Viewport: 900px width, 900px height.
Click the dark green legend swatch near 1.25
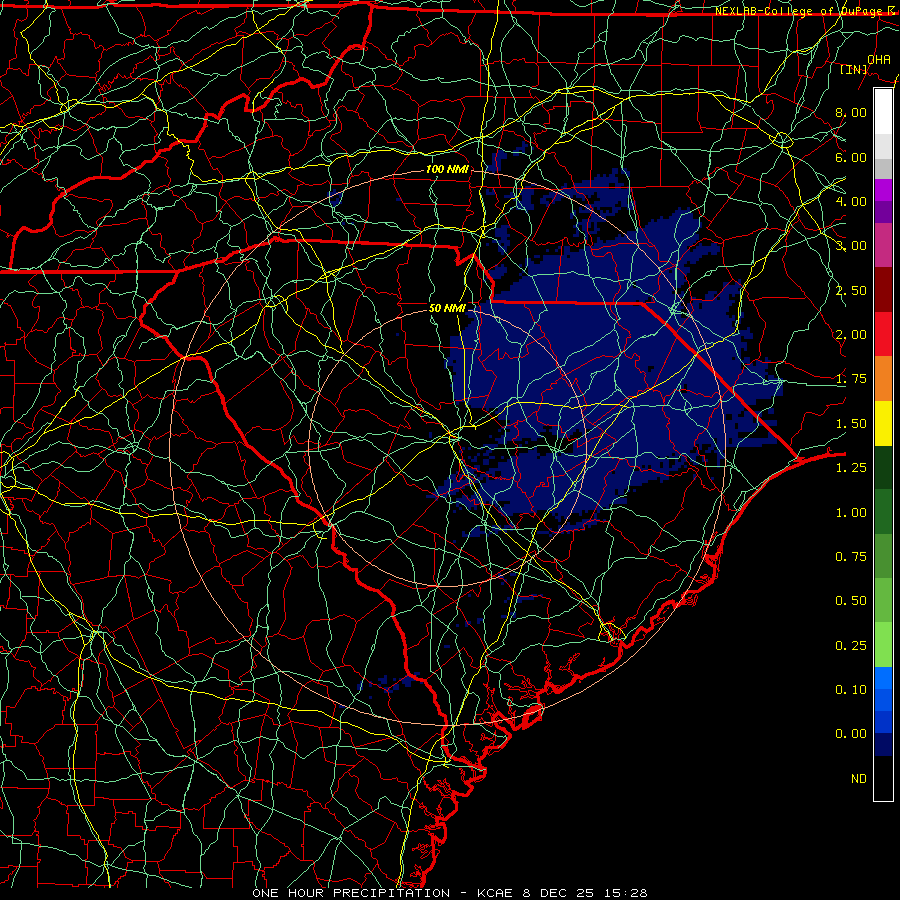point(883,467)
